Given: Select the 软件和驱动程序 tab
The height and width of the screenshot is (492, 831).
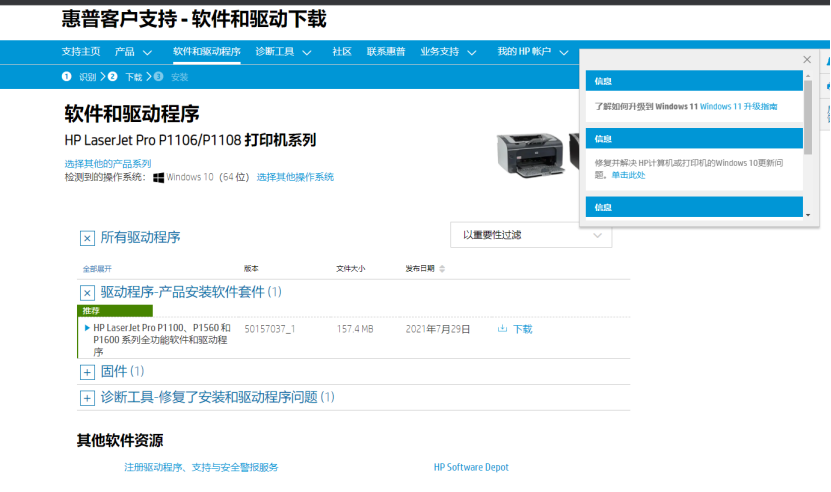Looking at the screenshot, I should click(207, 51).
